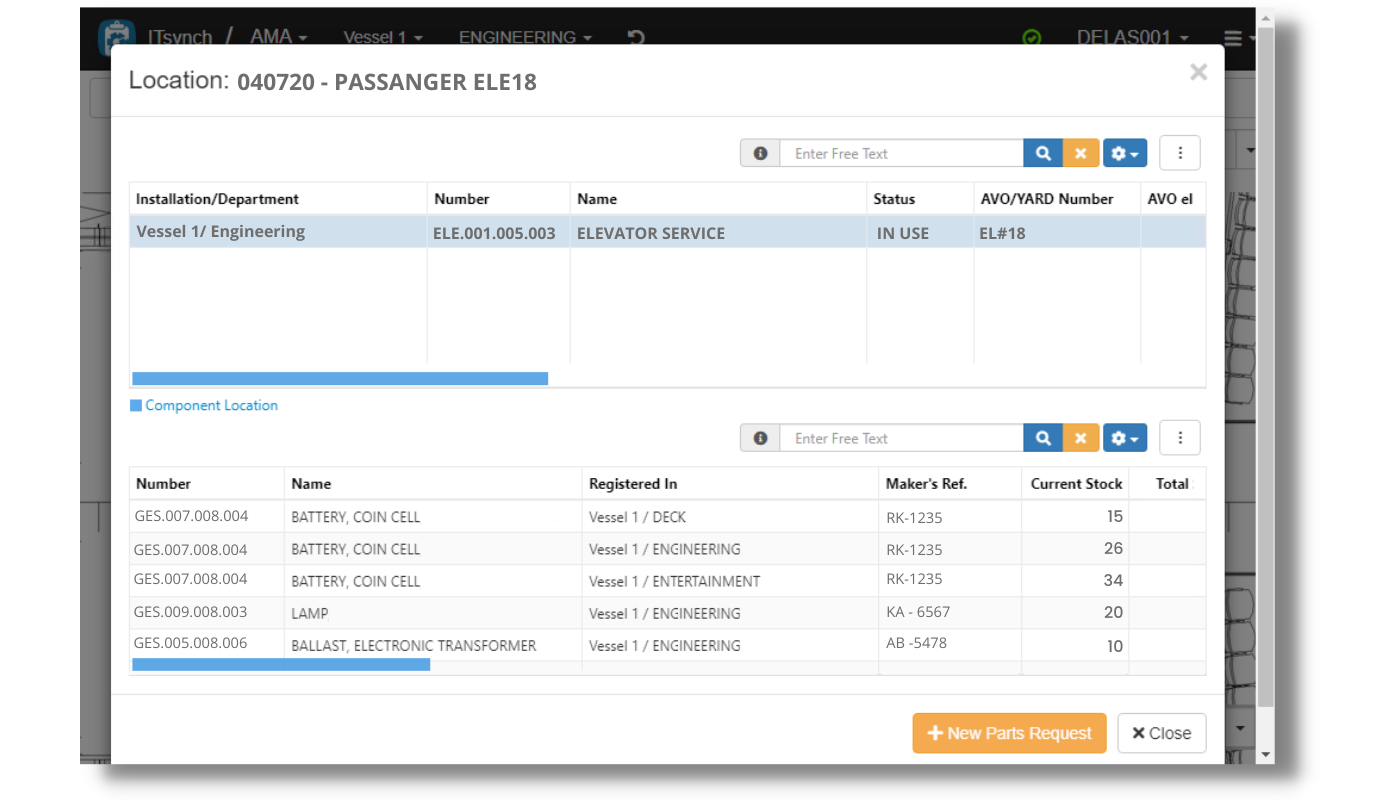Click the green status checkmark icon
Viewport: 1400px width, 800px height.
[x=1032, y=37]
